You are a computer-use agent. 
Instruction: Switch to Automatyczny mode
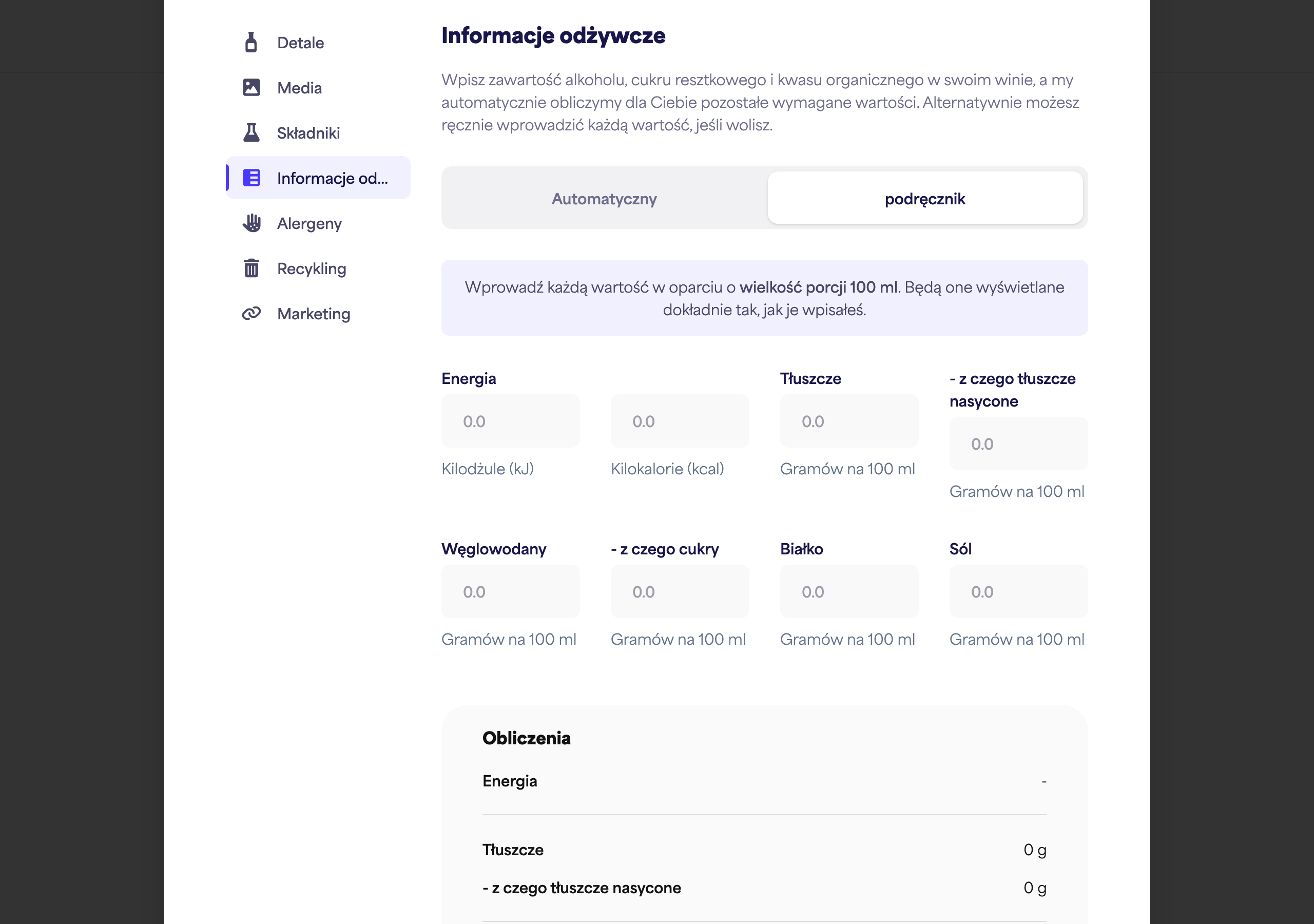coord(604,198)
